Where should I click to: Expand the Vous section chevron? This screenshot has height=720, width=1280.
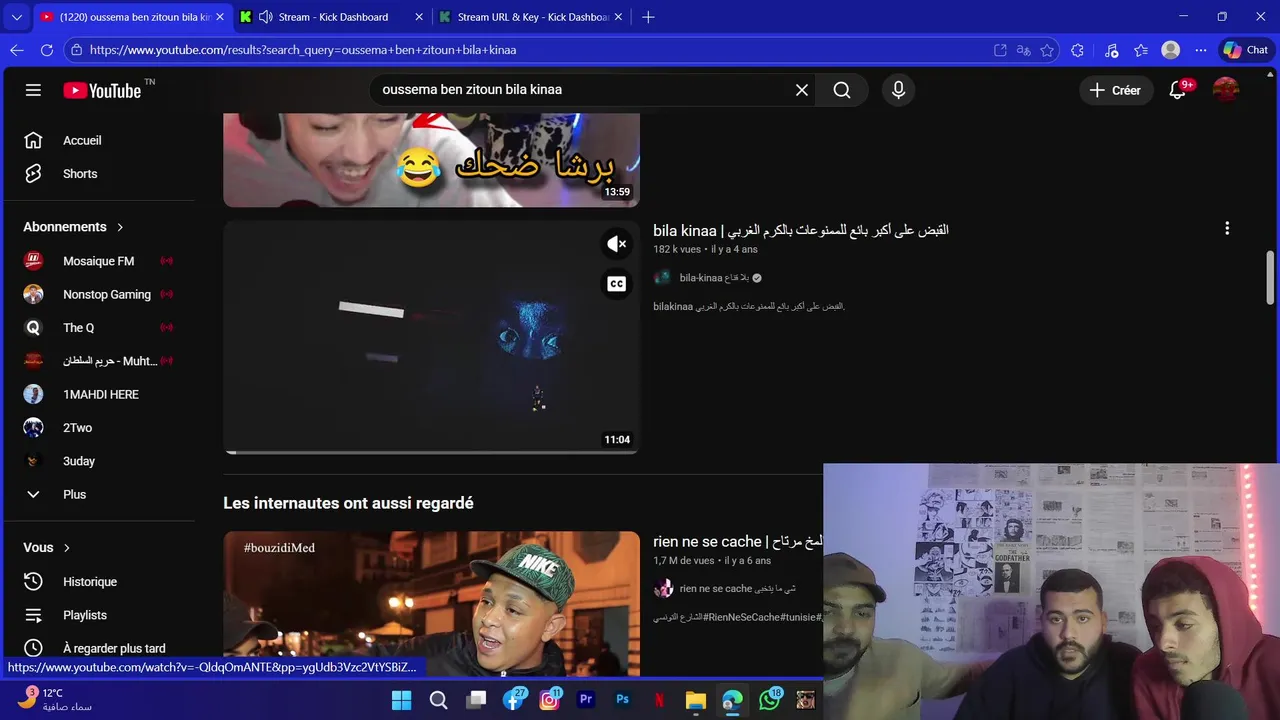pos(67,548)
